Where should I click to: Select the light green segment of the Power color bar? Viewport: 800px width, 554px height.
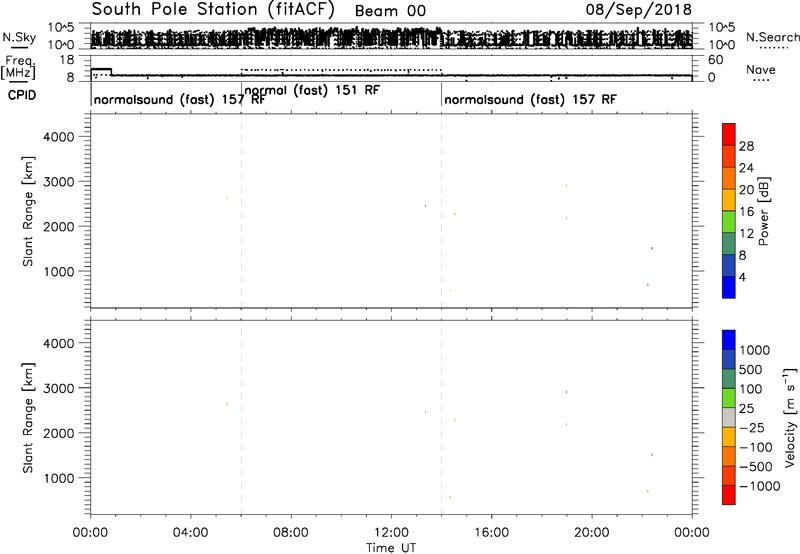[729, 221]
